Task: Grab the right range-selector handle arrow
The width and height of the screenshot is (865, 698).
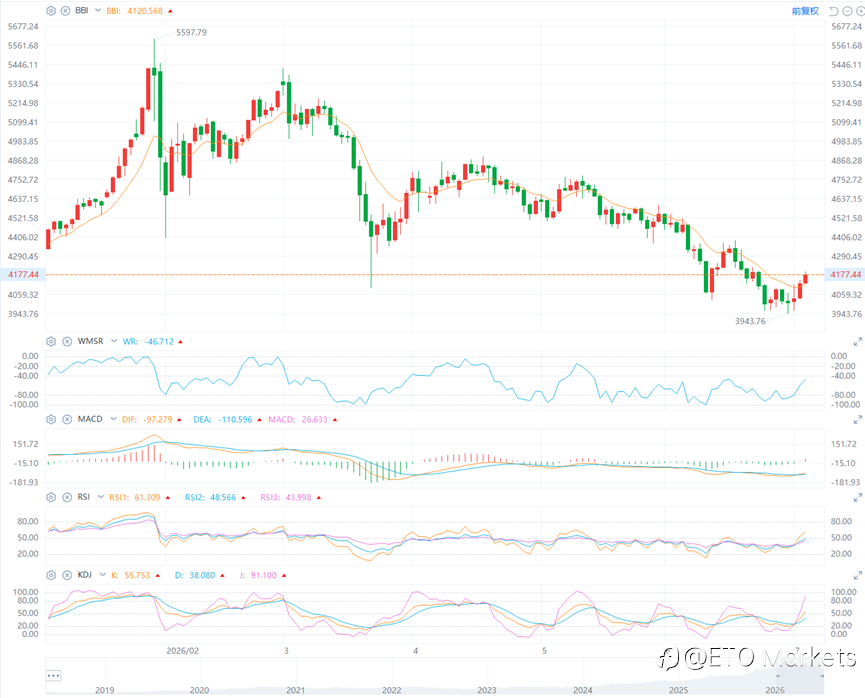Action: click(x=821, y=675)
